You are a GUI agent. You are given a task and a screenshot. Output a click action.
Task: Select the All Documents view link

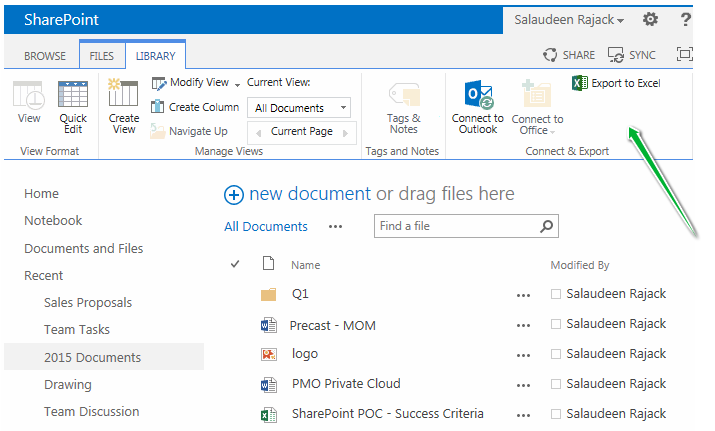pyautogui.click(x=266, y=226)
